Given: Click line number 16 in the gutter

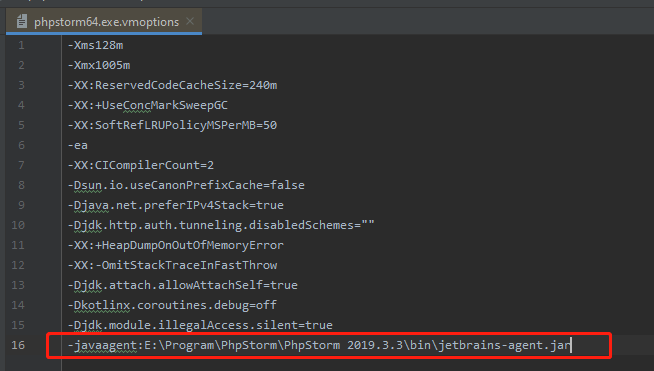Looking at the screenshot, I should click(x=18, y=346).
